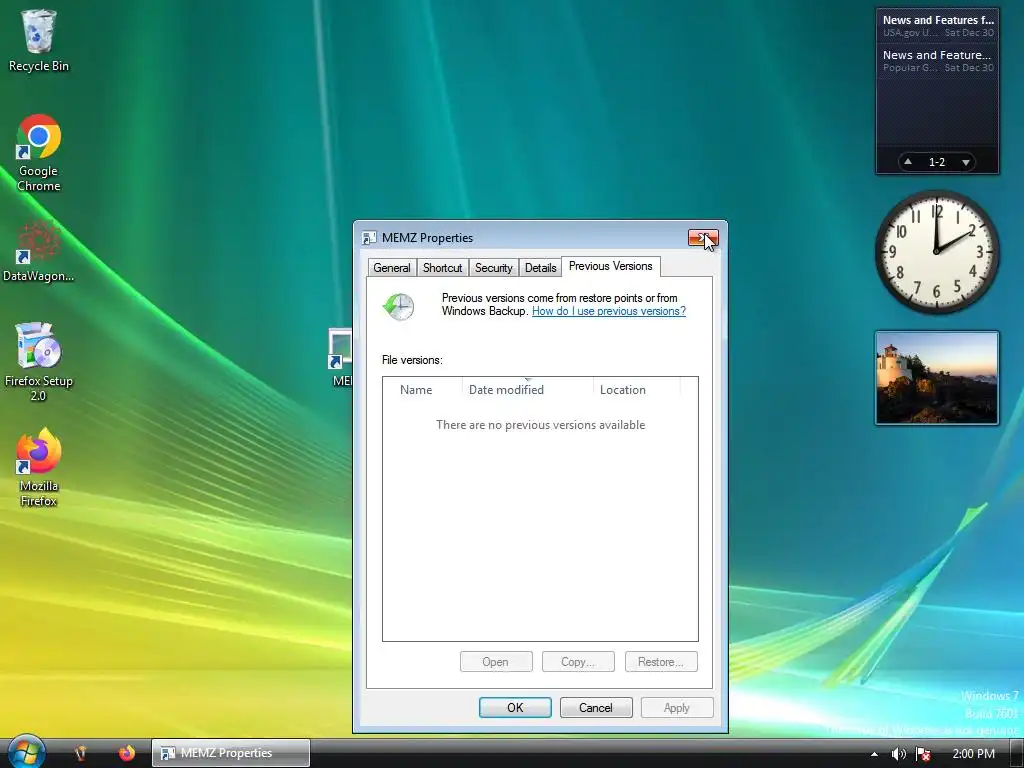Select the MEMZ shortcut icon behind dialog

coord(341,357)
